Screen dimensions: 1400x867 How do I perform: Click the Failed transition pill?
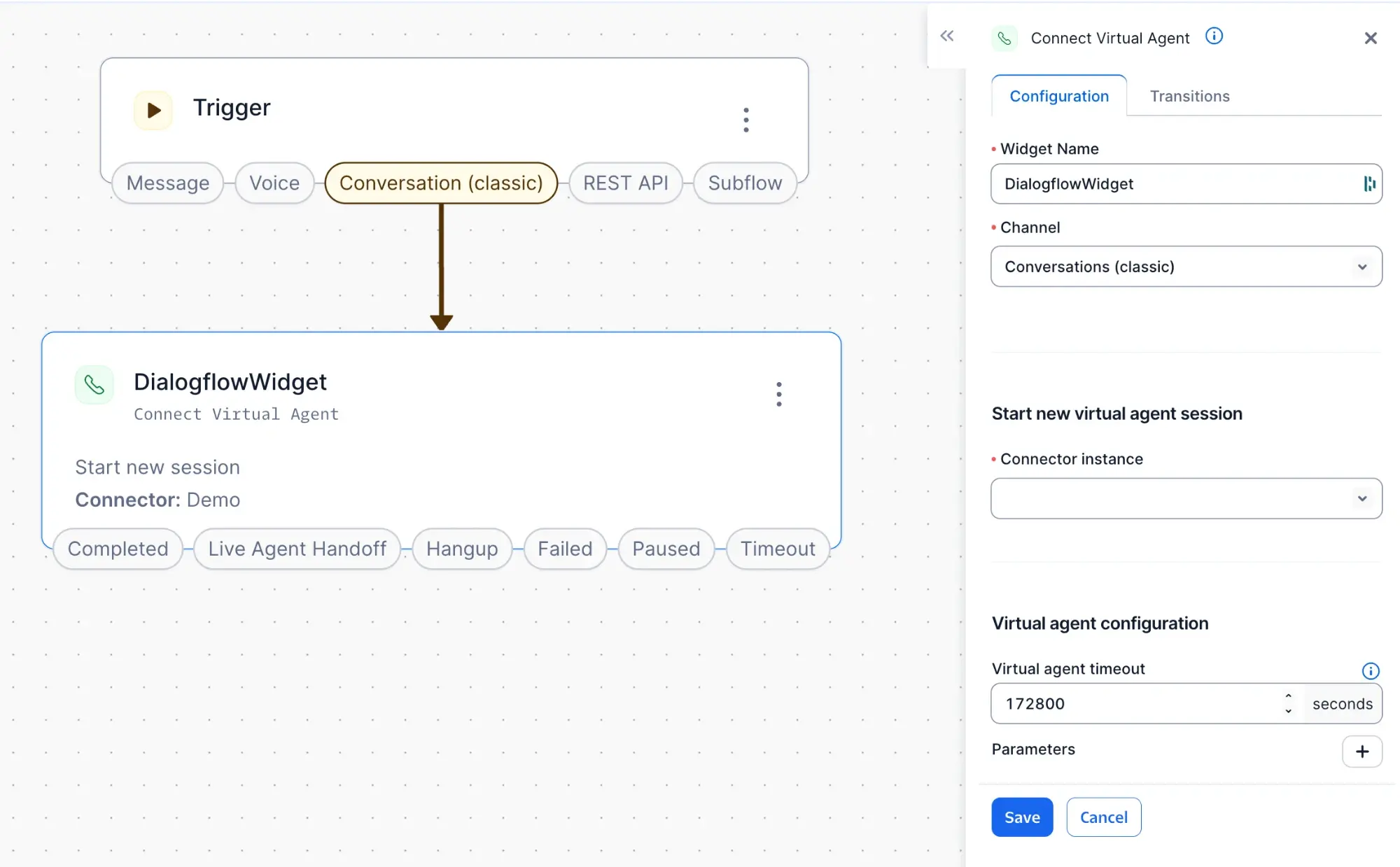click(565, 549)
